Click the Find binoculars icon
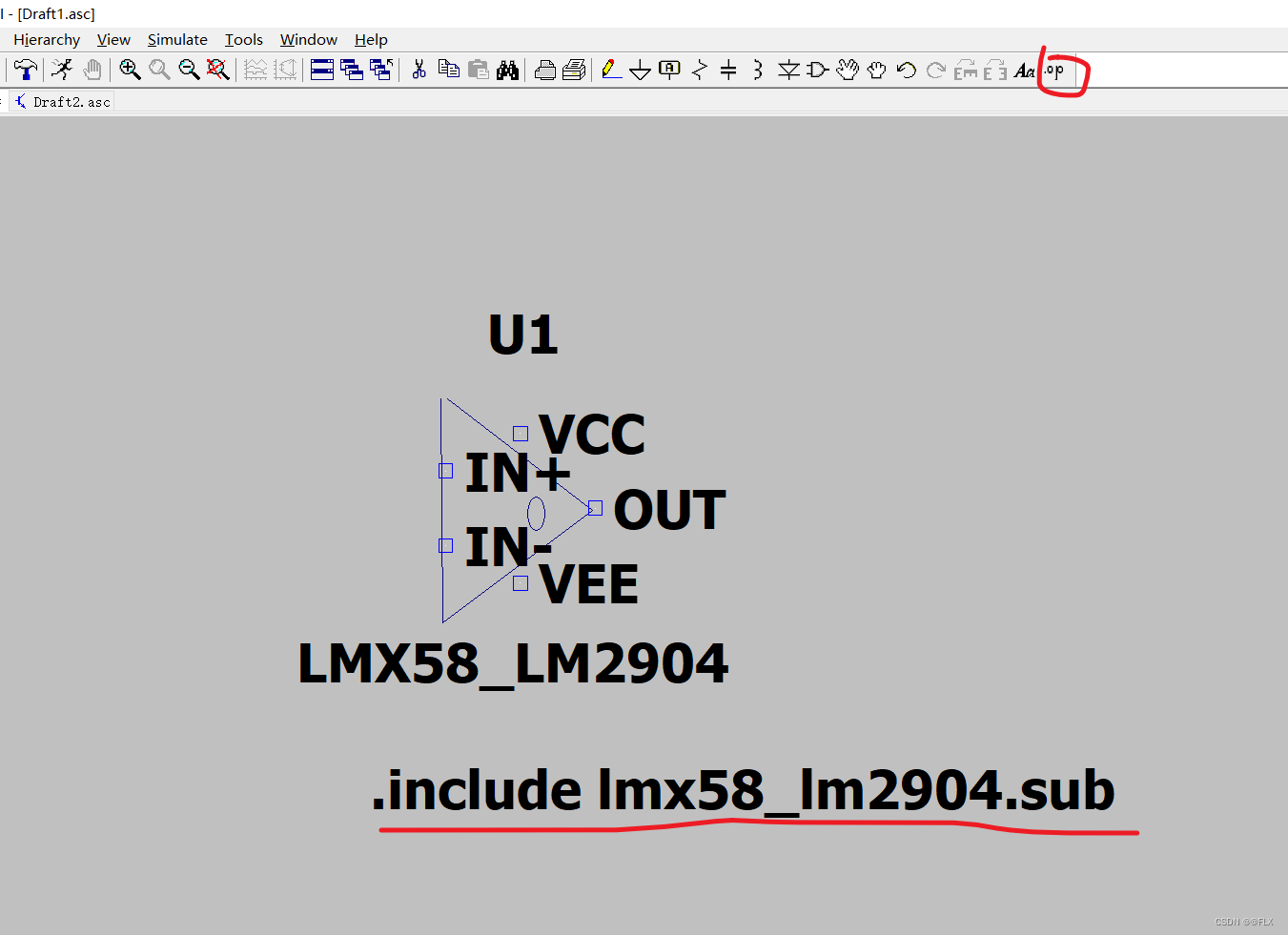 coord(508,70)
